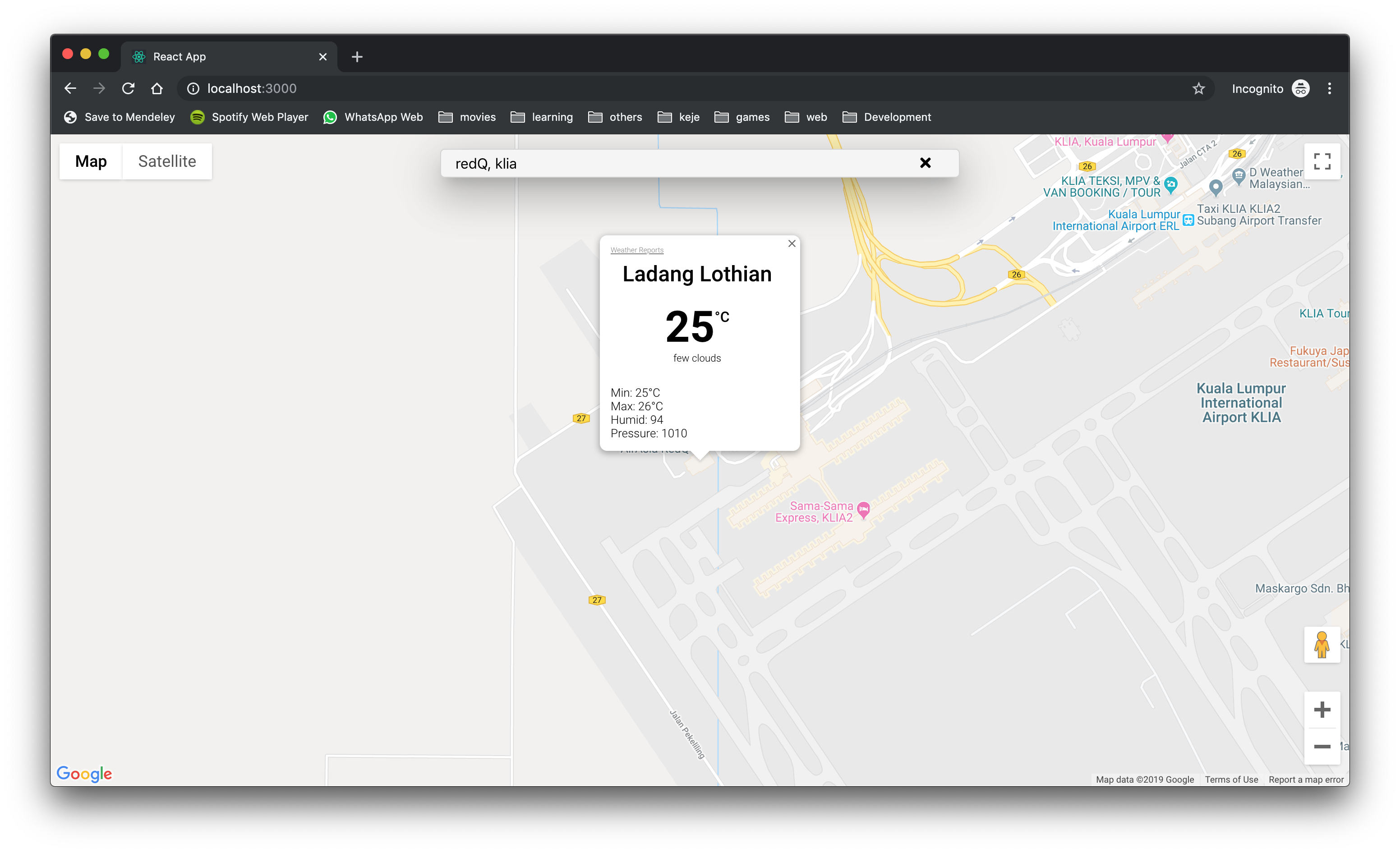The width and height of the screenshot is (1400, 853).
Task: Open the Weather Reports link
Action: pos(637,249)
